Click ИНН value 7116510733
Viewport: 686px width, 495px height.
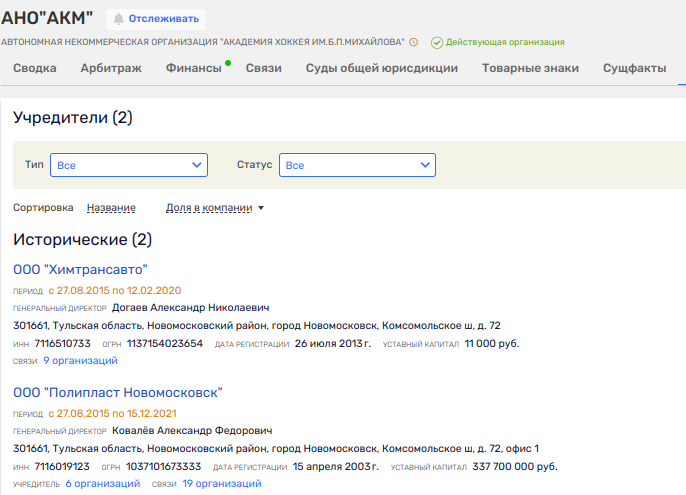63,344
